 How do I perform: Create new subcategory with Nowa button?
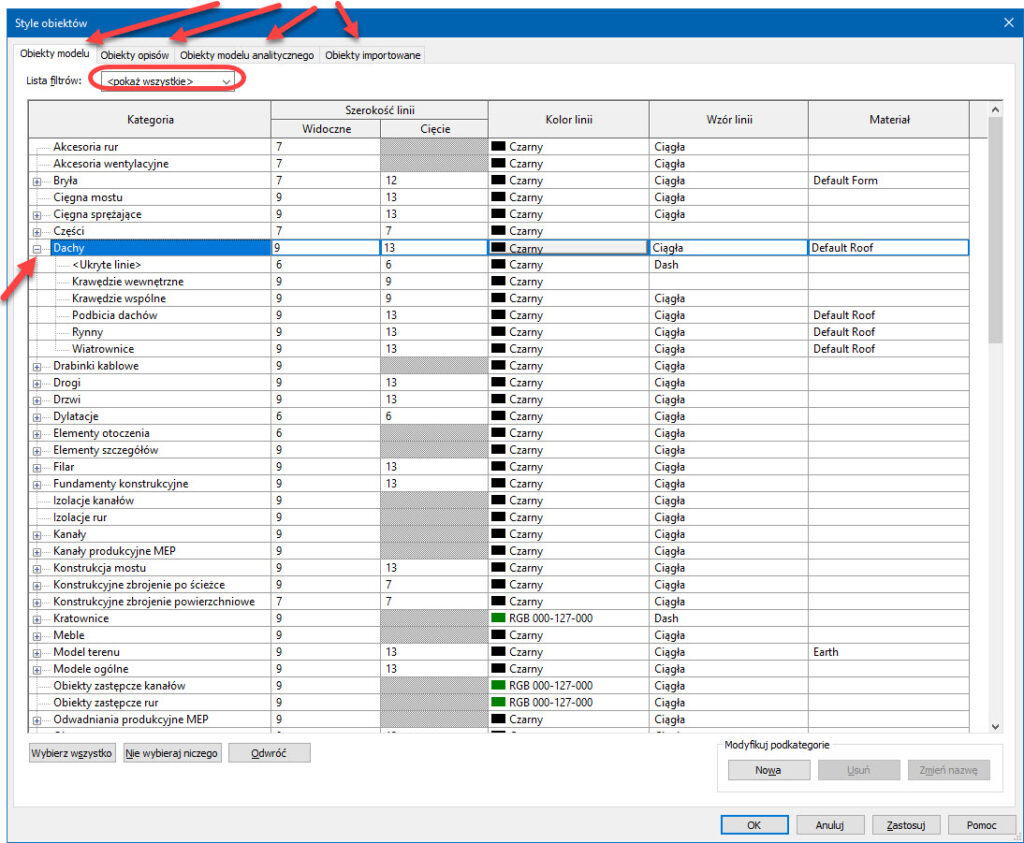click(768, 770)
